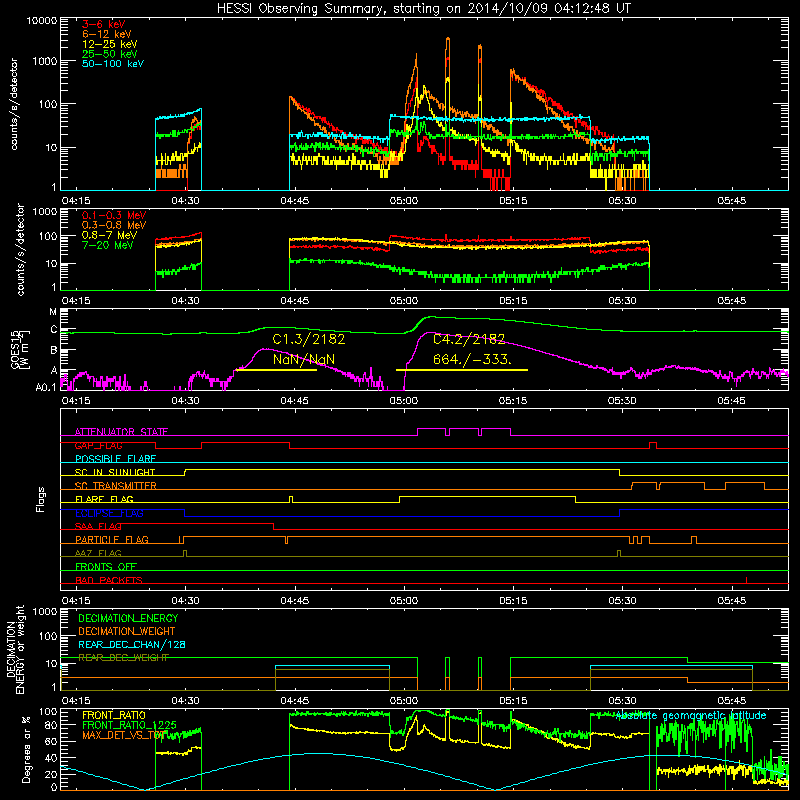Click the yellow flare duration bar under C1.3

coord(276,370)
